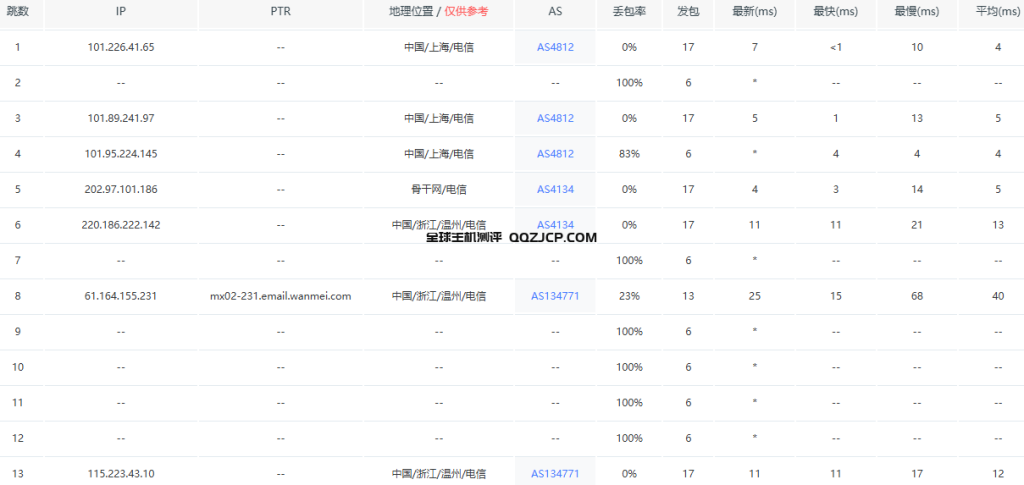Select IP address 61.164.155.231
Image resolution: width=1024 pixels, height=485 pixels.
point(121,296)
